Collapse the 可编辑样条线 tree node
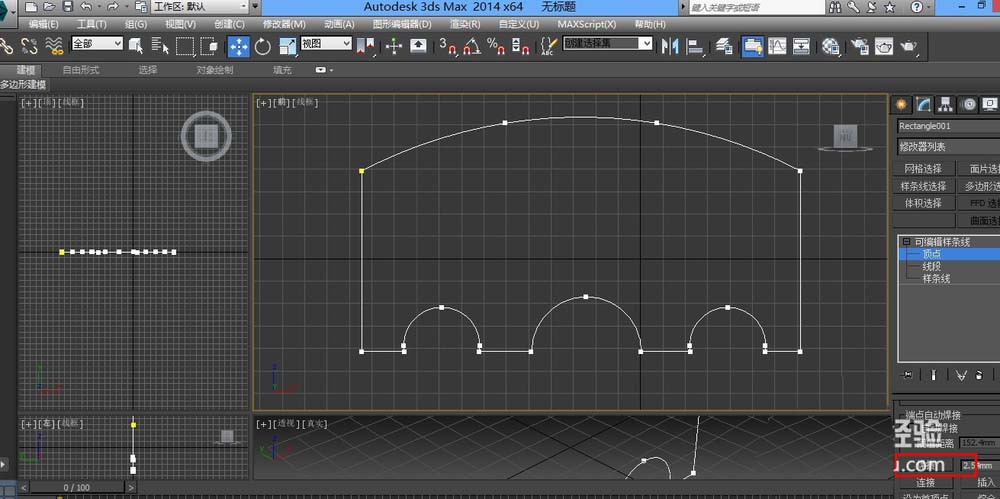 click(906, 242)
